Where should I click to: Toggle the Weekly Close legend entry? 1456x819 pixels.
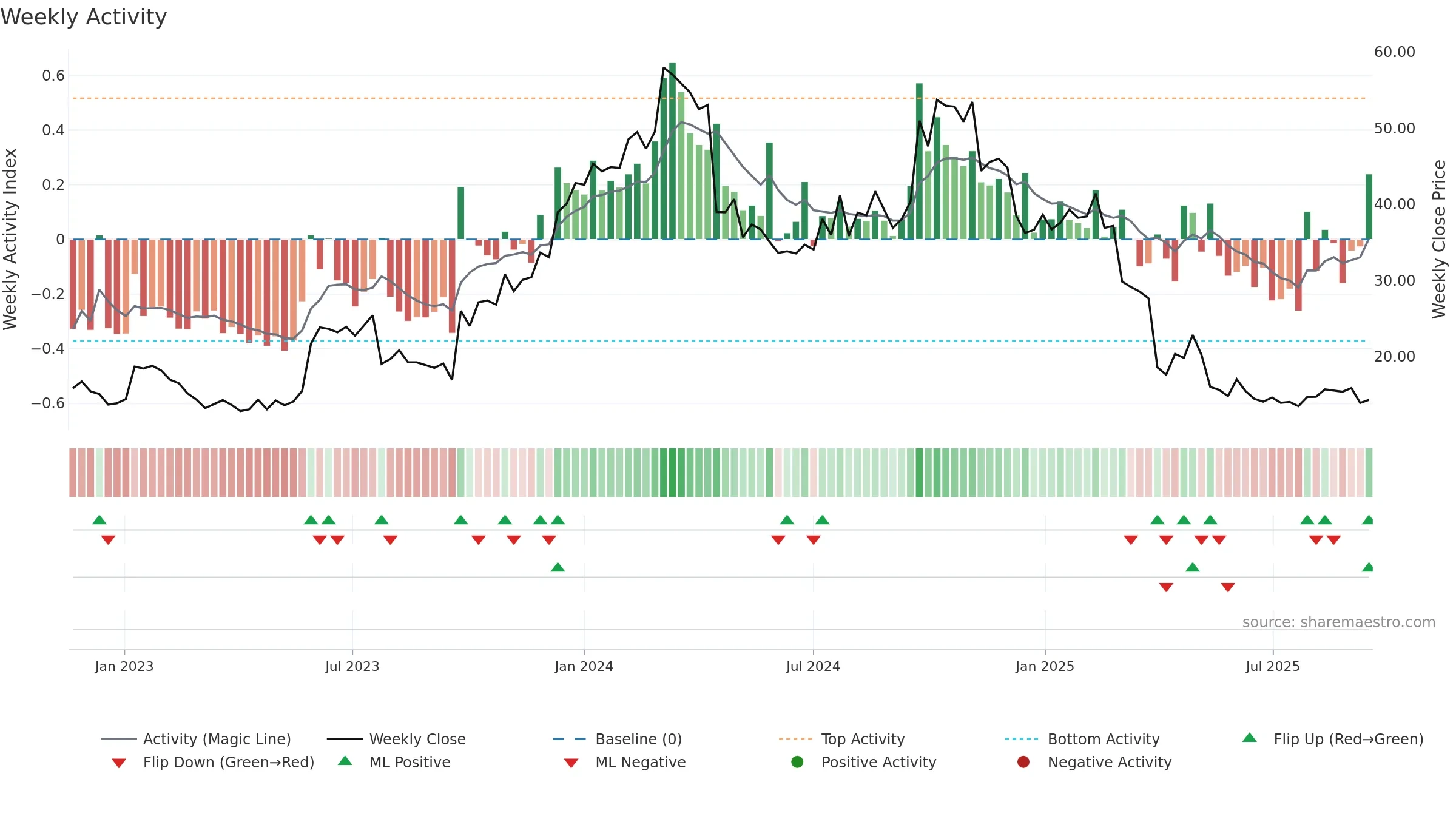396,739
